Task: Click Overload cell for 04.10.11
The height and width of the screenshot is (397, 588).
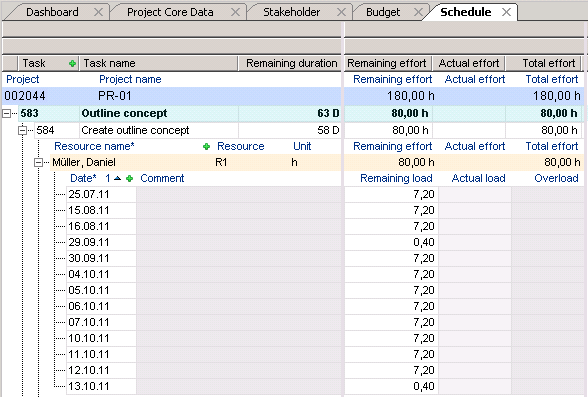Action: pyautogui.click(x=547, y=274)
